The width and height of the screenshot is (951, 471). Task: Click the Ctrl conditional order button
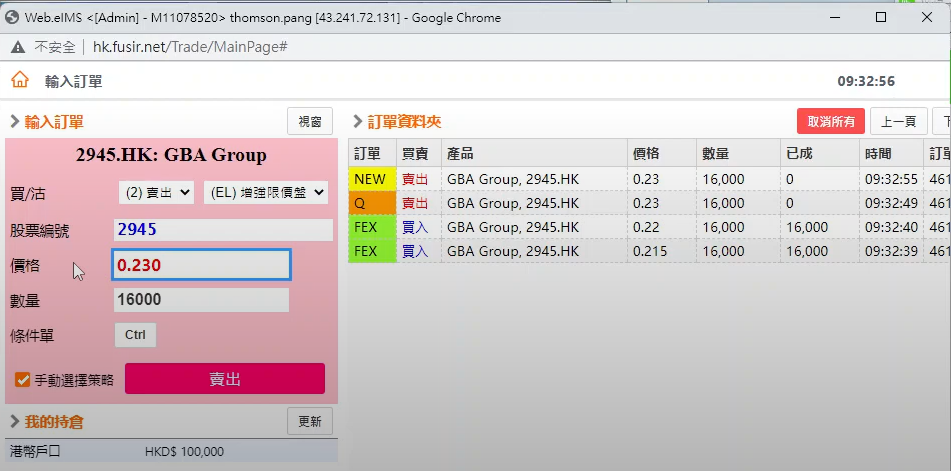pos(135,335)
